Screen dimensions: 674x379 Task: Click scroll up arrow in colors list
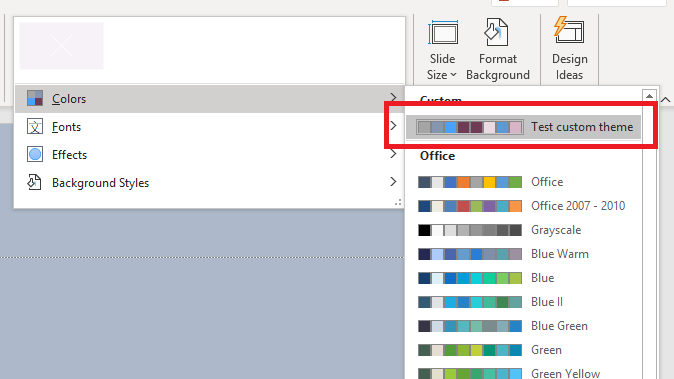649,96
